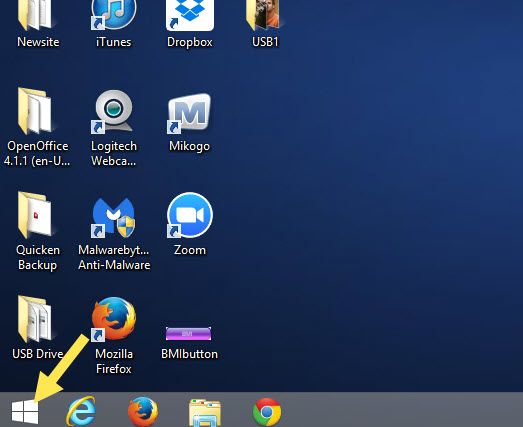Image resolution: width=523 pixels, height=427 pixels.
Task: Open the Dropbox desktop shortcut
Action: [190, 15]
